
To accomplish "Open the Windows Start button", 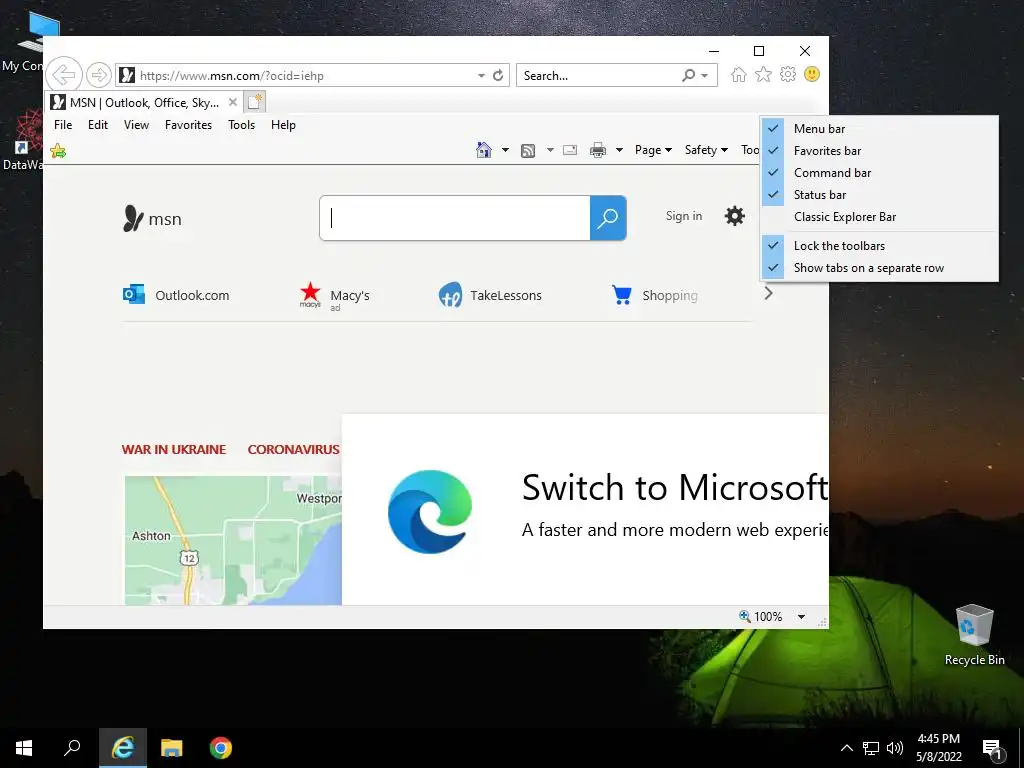I will coord(24,748).
